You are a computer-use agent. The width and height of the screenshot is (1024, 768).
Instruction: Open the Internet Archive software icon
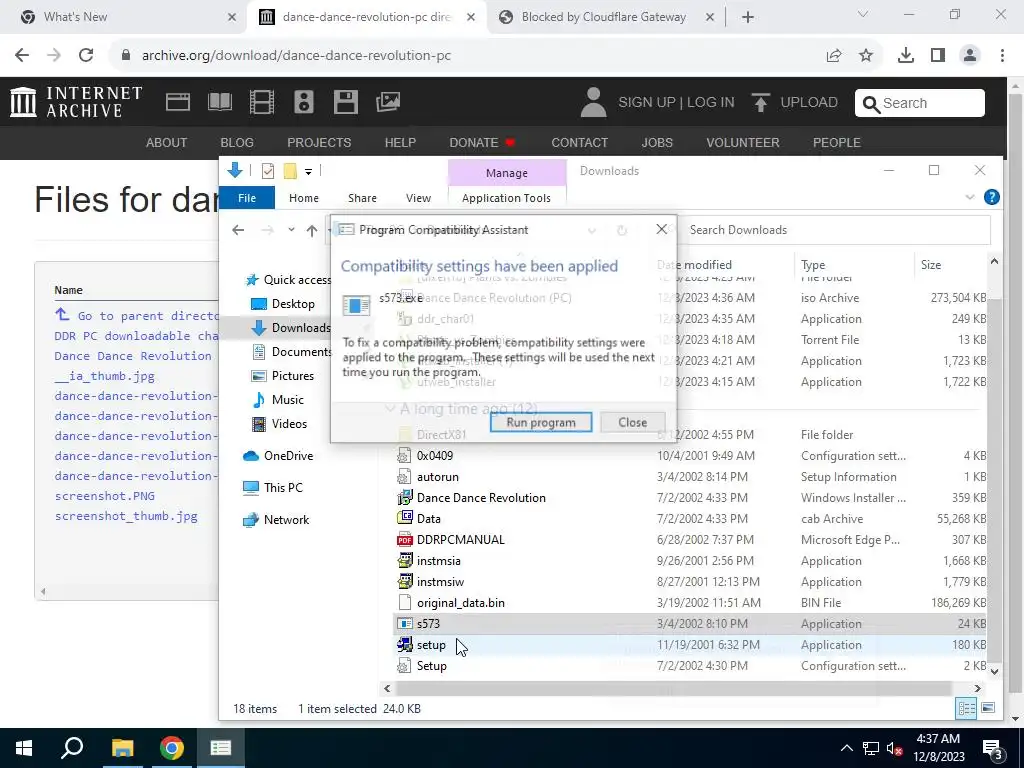pyautogui.click(x=345, y=102)
